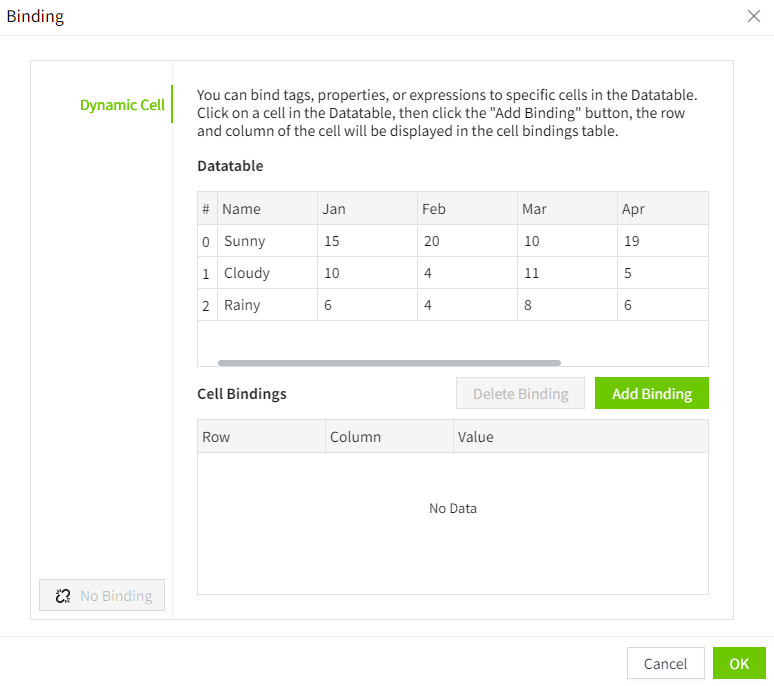Viewport: 774px width, 686px height.
Task: Confirm with the OK button
Action: (x=739, y=664)
